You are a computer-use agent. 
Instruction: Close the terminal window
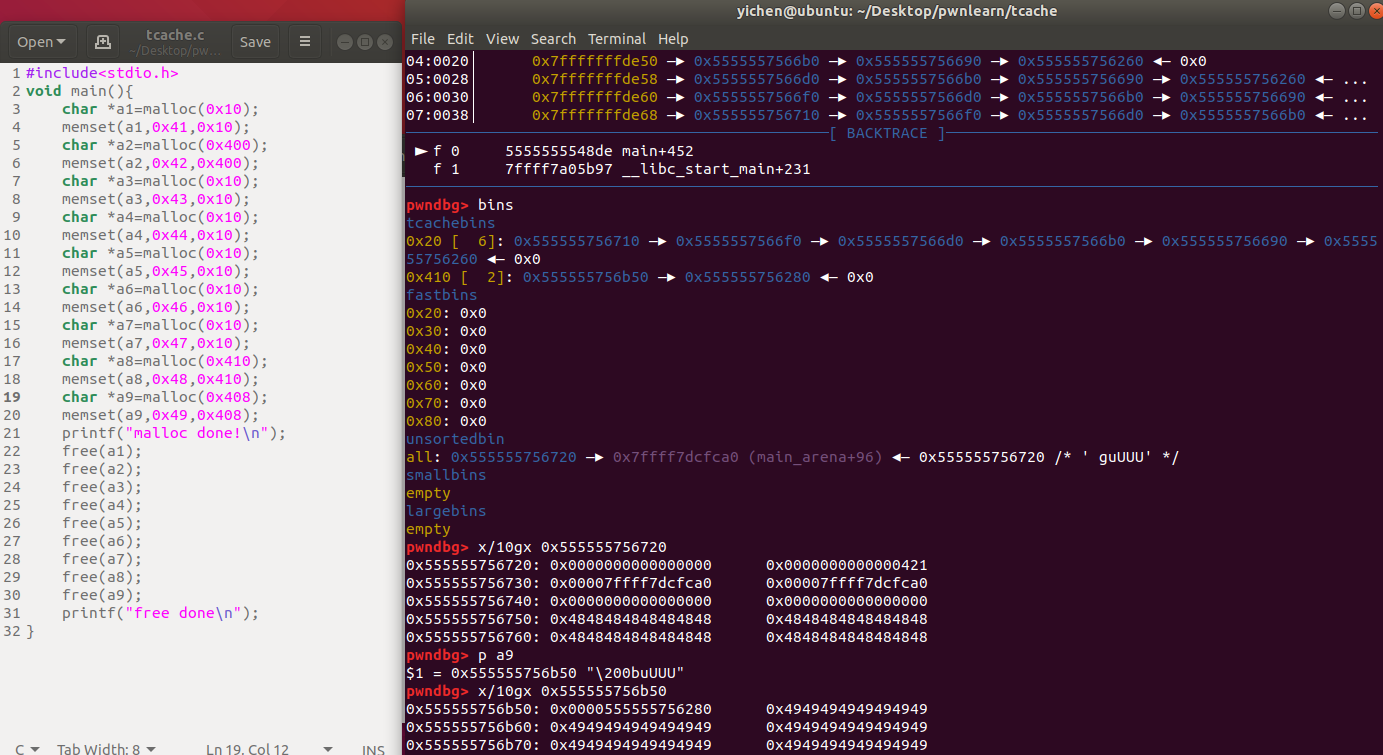pos(1375,11)
